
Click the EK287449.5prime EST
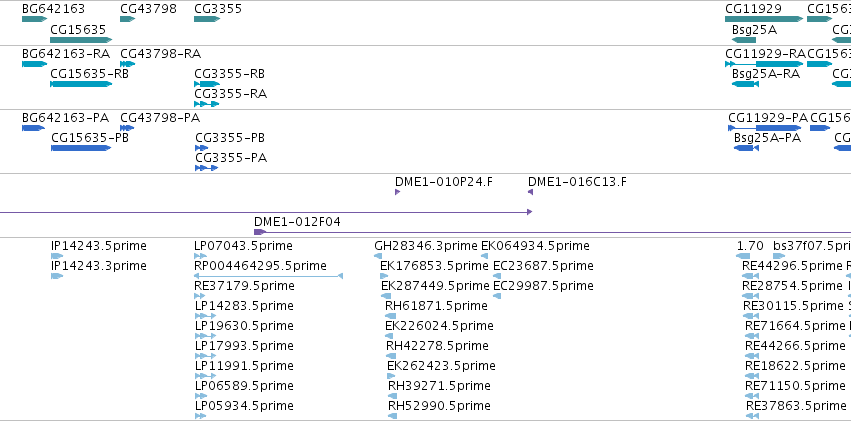tap(386, 296)
